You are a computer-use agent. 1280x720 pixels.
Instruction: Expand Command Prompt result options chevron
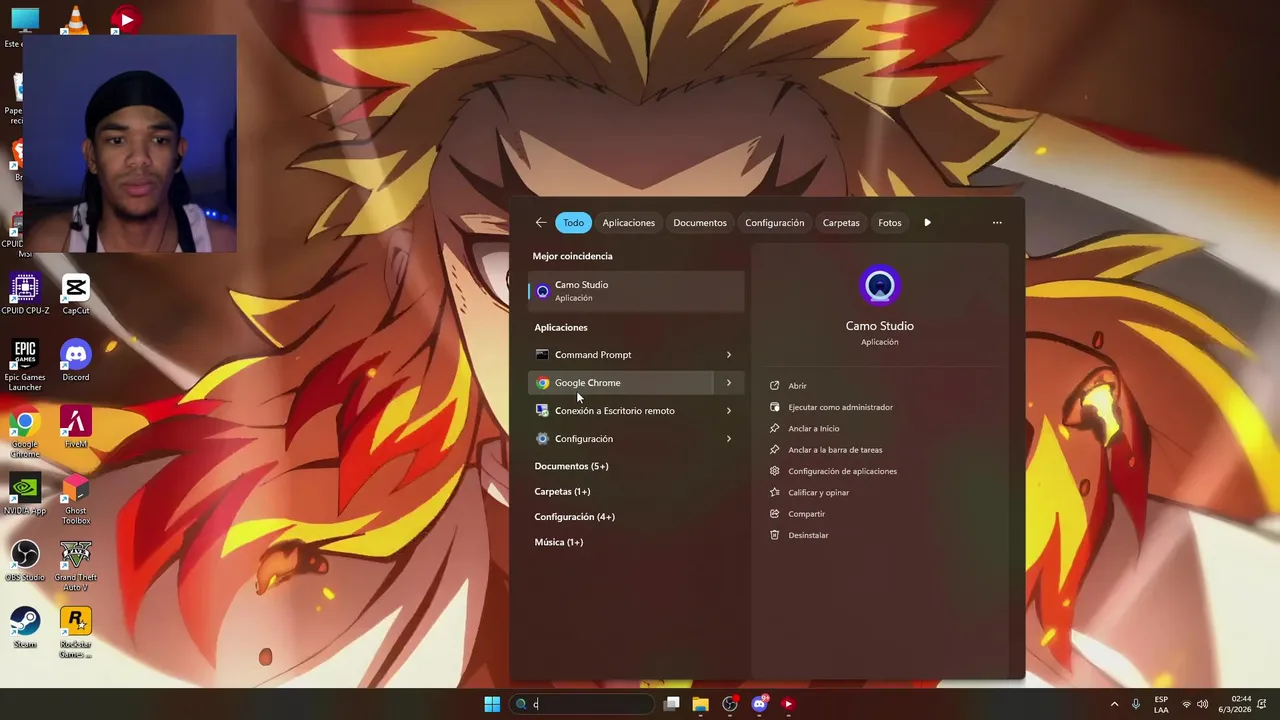pyautogui.click(x=728, y=355)
